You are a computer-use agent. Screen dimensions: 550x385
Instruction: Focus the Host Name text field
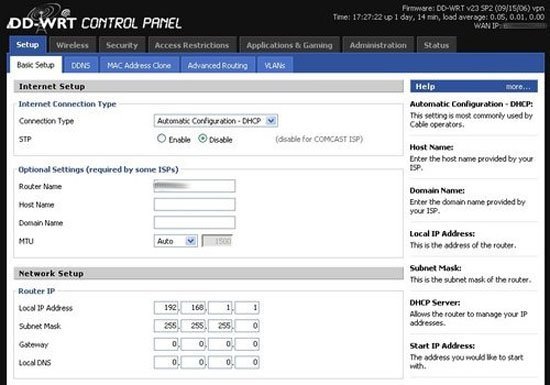click(194, 204)
